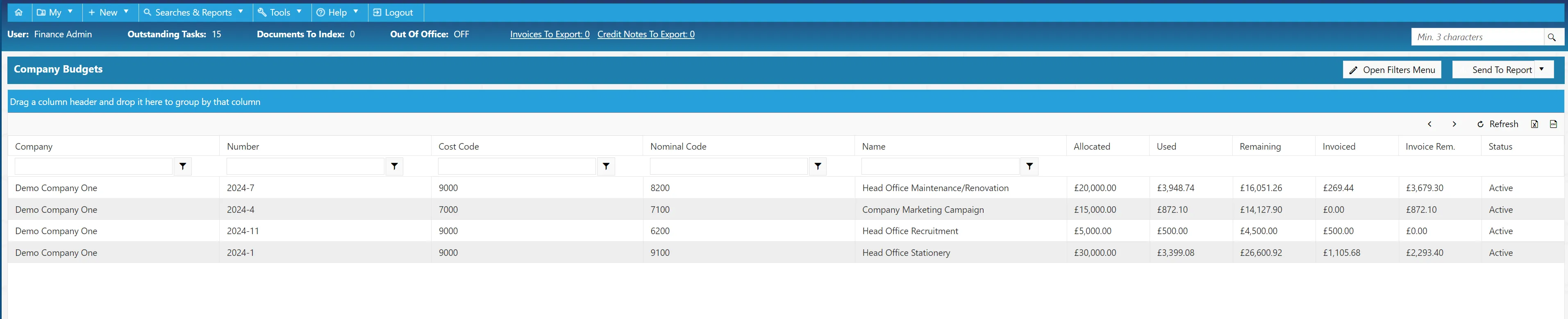Go to next page arrow

click(x=1454, y=124)
